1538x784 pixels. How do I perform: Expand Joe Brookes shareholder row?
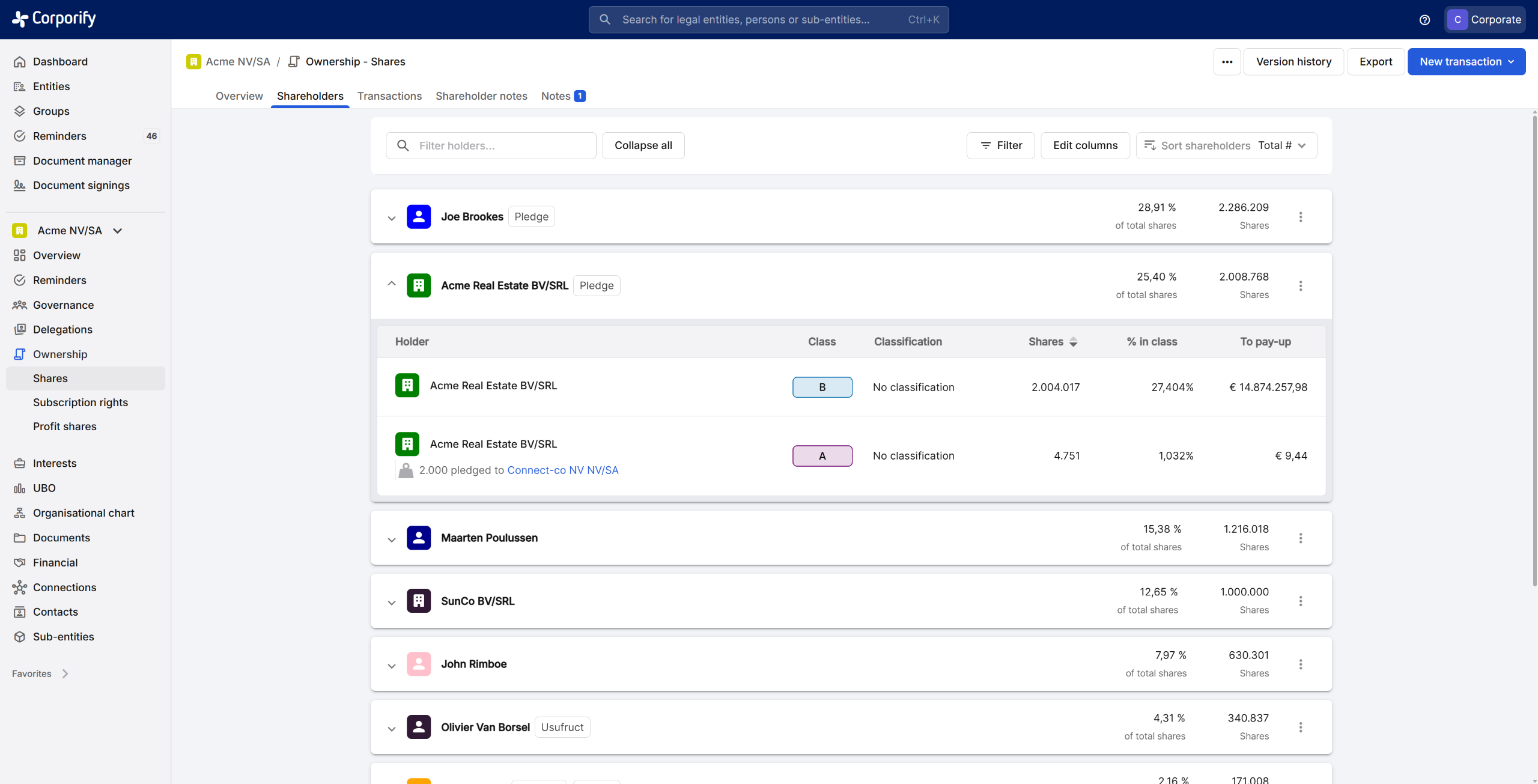click(x=392, y=217)
